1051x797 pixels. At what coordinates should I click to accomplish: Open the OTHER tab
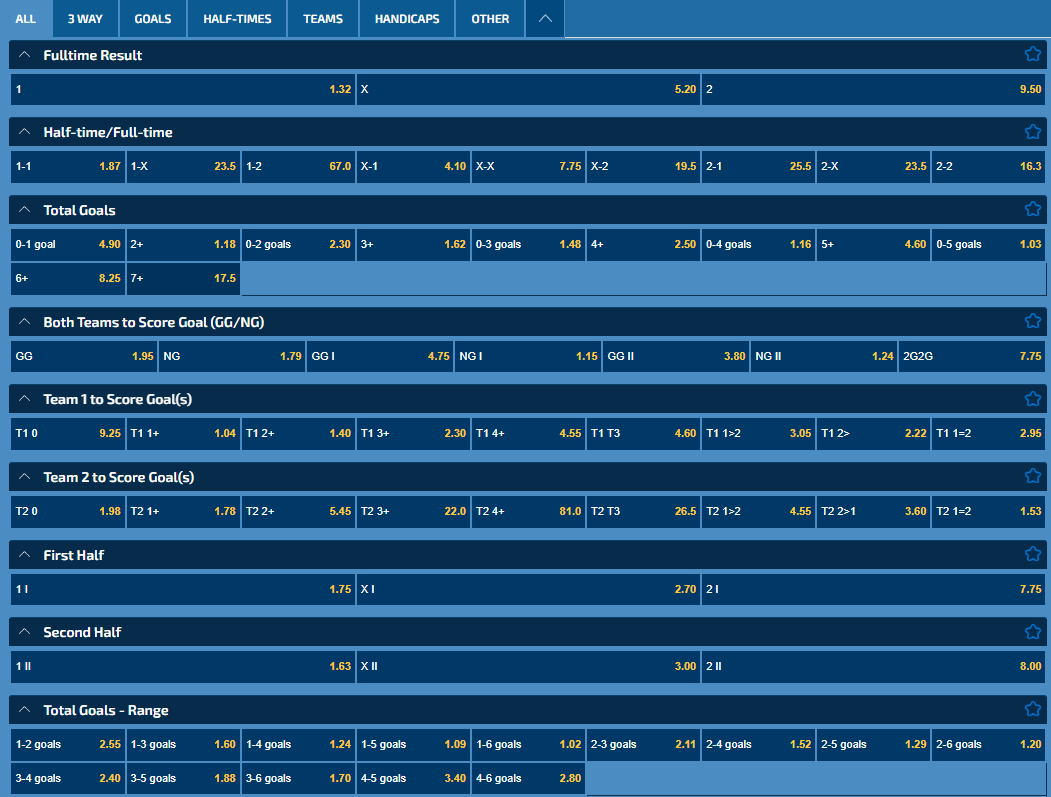490,19
